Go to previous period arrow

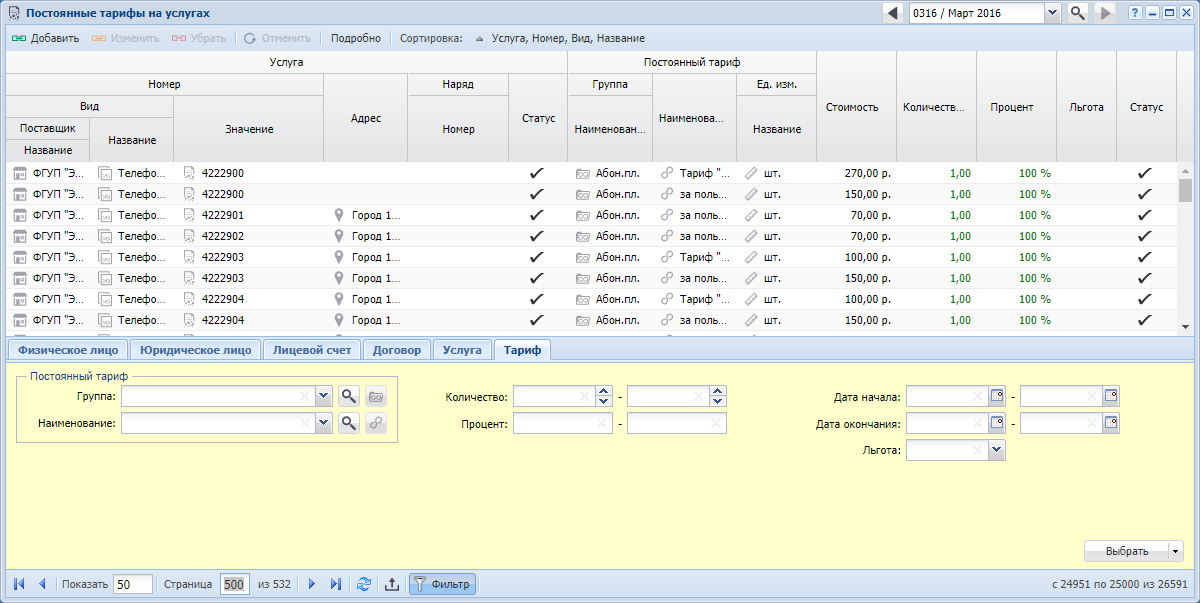(x=893, y=13)
